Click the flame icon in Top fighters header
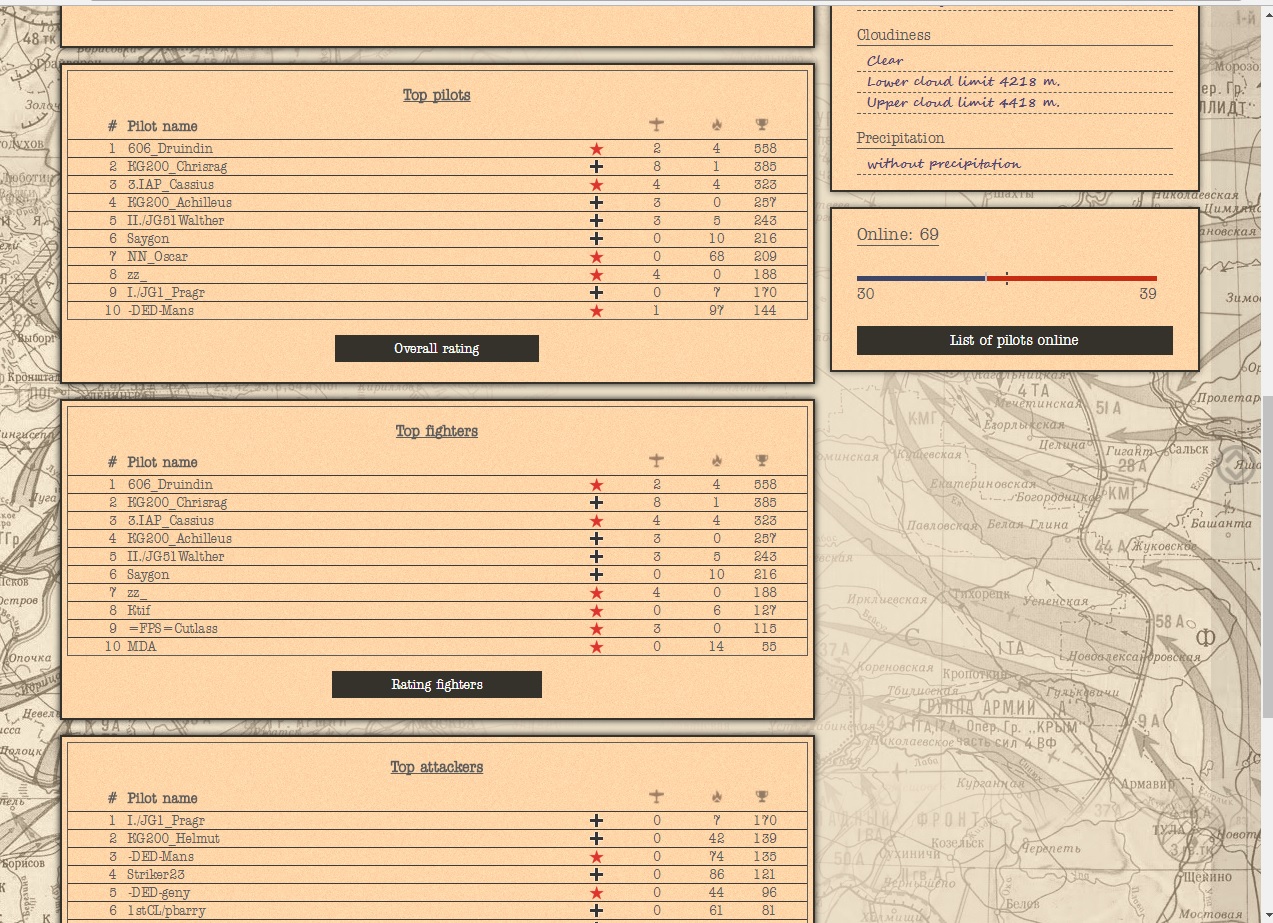Image resolution: width=1273 pixels, height=923 pixels. [x=716, y=461]
